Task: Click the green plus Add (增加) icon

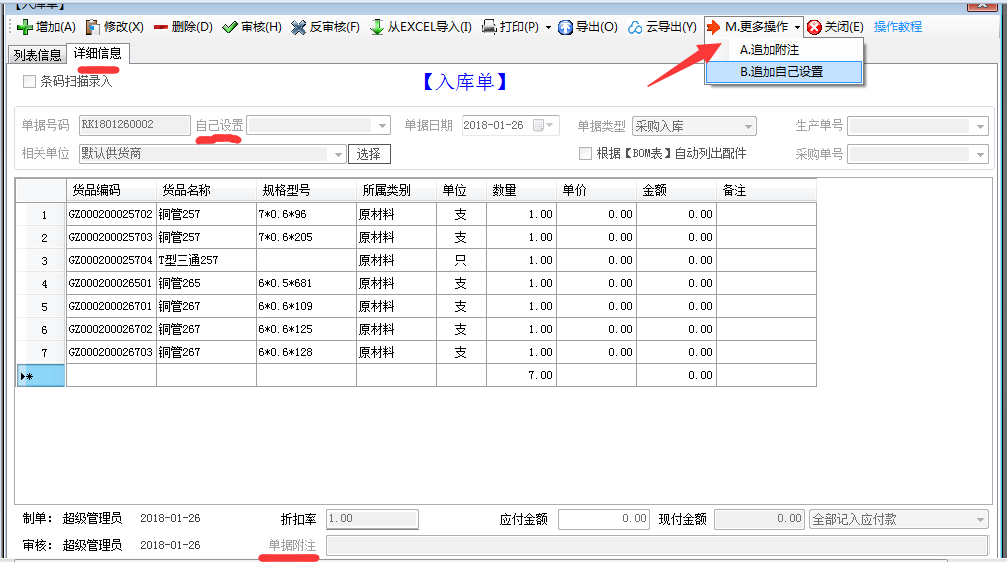Action: [25, 27]
